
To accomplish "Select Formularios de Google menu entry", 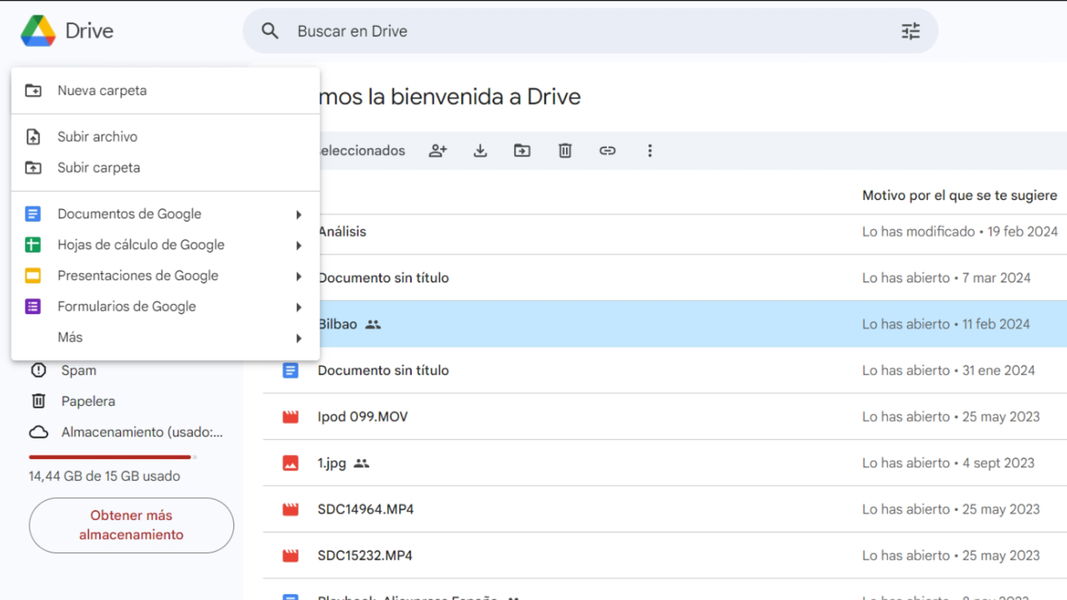I will pyautogui.click(x=165, y=306).
